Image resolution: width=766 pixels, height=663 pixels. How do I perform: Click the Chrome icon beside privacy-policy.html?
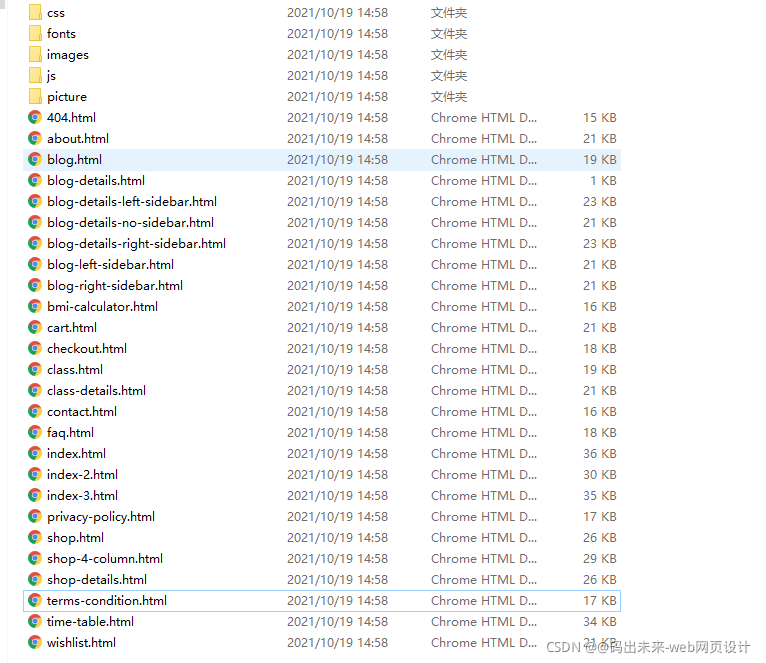pyautogui.click(x=35, y=516)
